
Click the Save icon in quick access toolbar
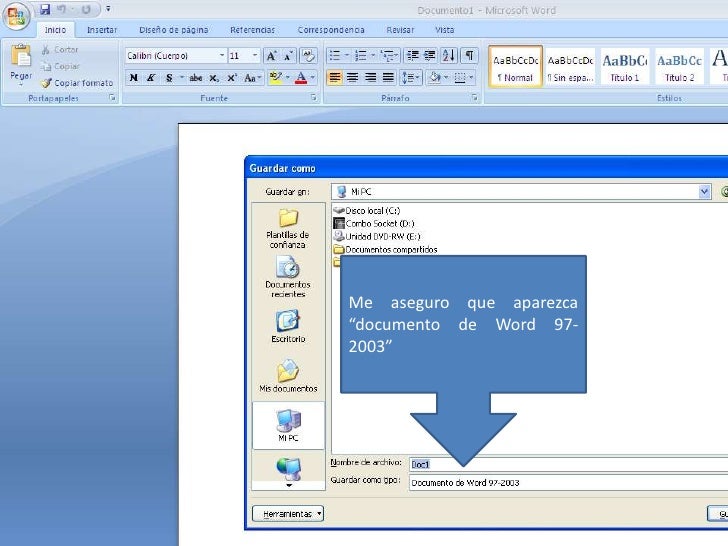point(45,9)
